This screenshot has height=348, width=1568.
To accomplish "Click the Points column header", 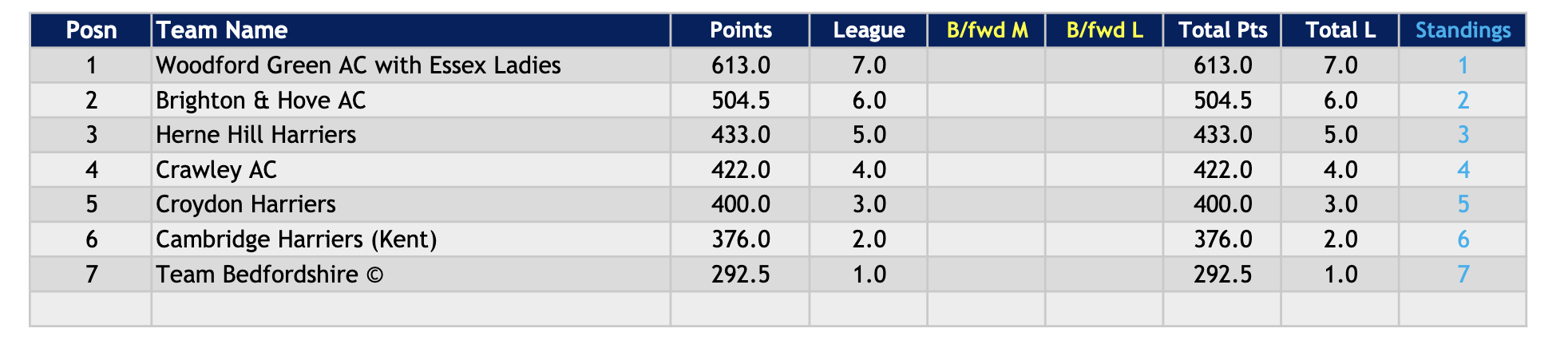I will (x=740, y=30).
